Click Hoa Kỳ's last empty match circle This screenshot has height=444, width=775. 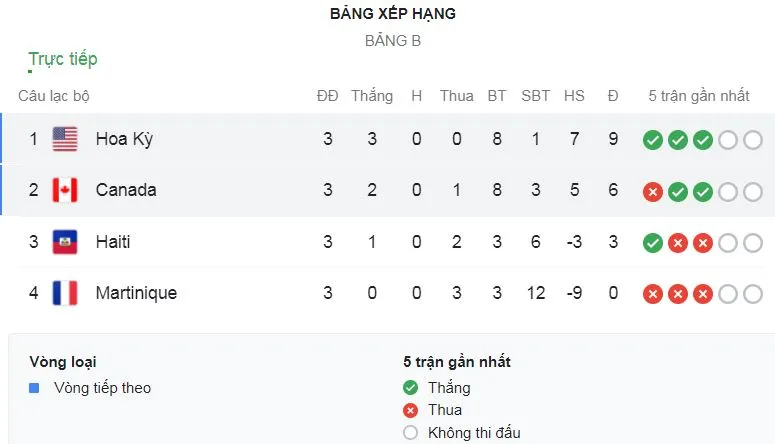pyautogui.click(x=752, y=140)
